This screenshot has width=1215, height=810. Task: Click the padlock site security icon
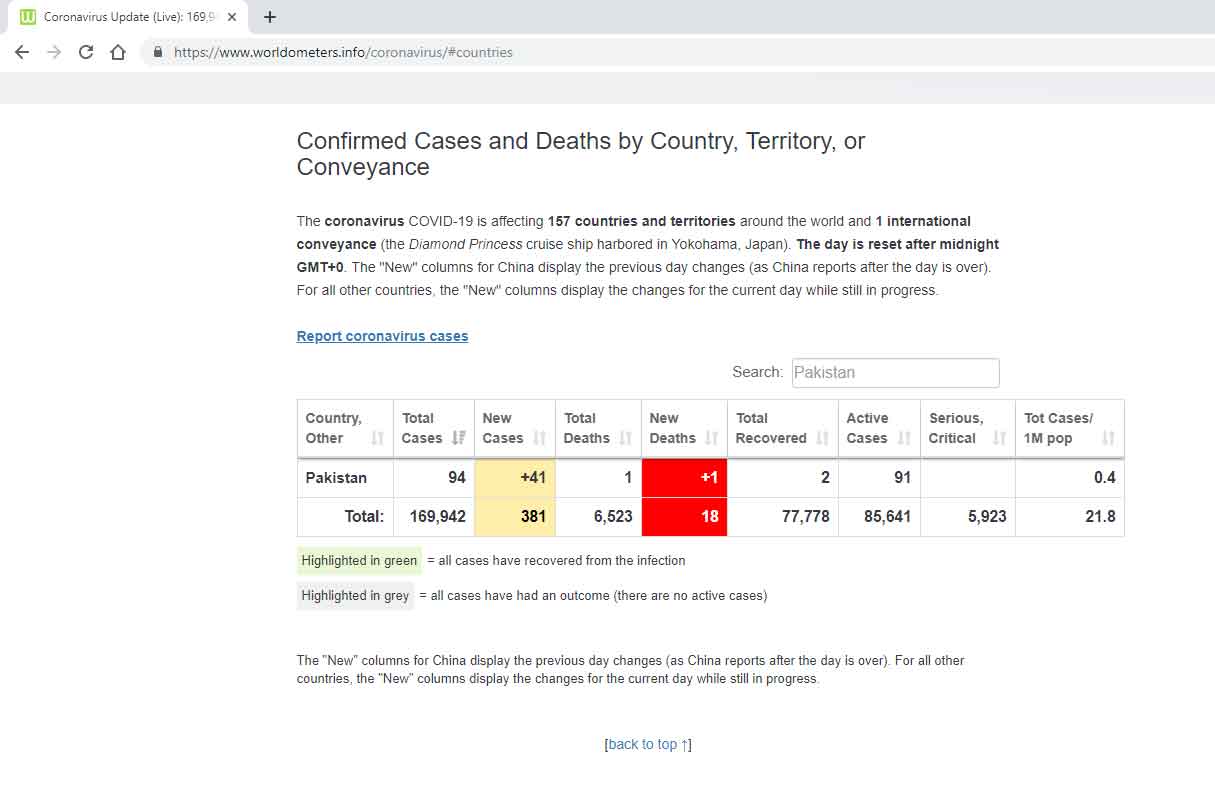click(x=157, y=52)
